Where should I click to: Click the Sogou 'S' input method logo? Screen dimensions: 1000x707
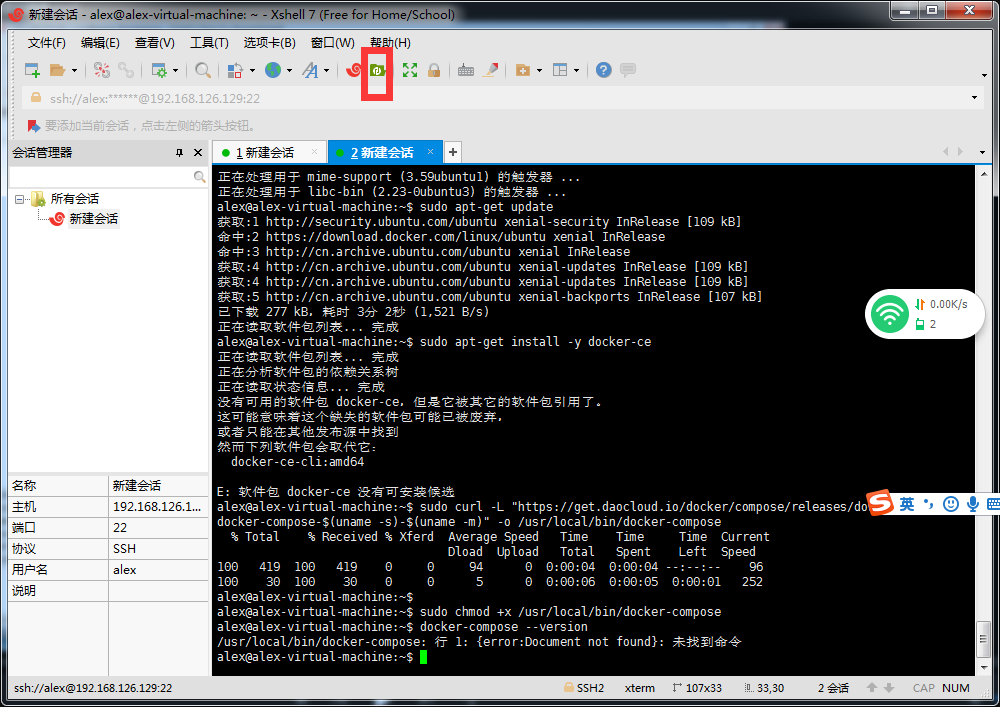pos(879,503)
